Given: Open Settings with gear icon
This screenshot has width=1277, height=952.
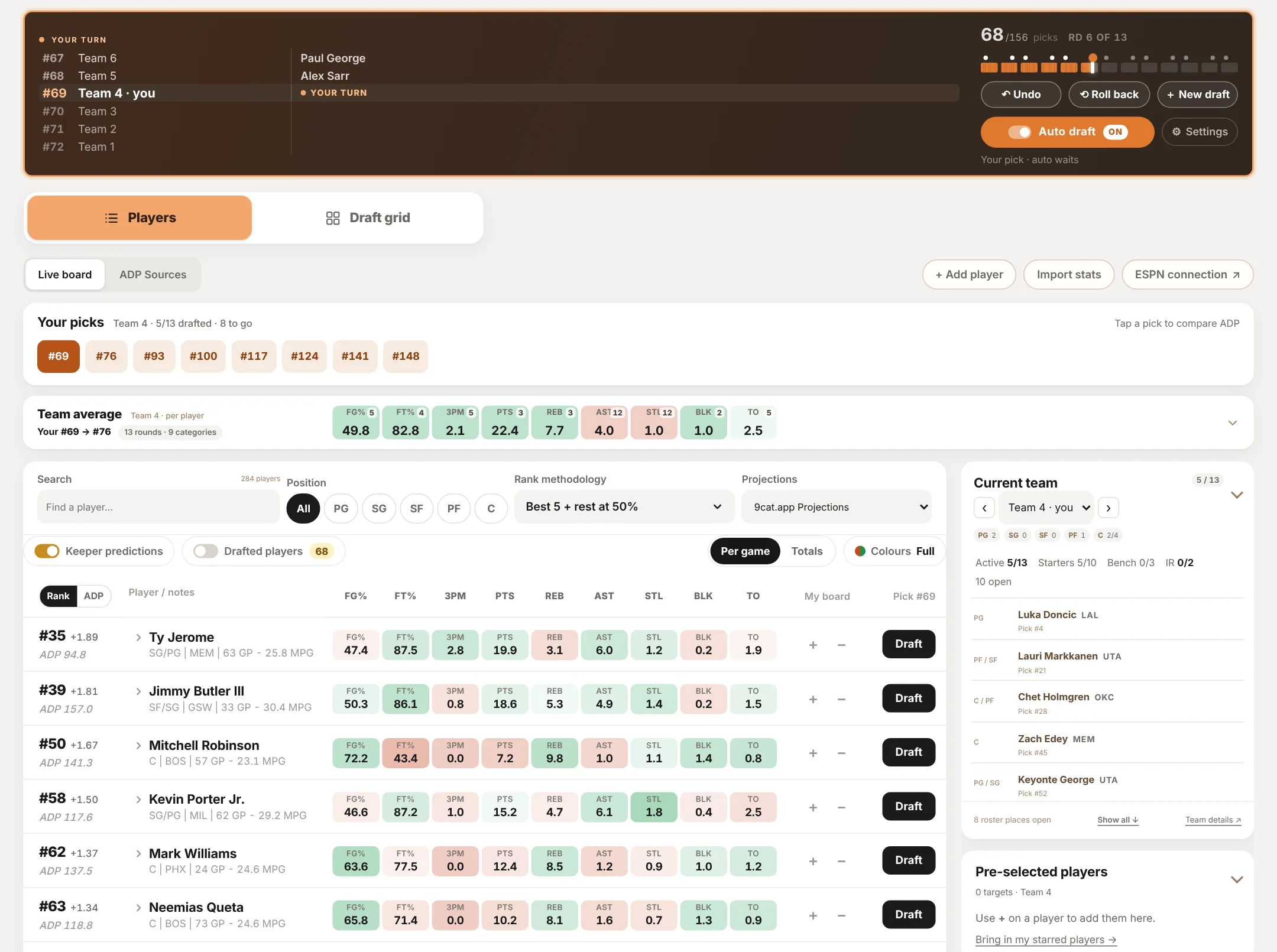Looking at the screenshot, I should coord(1200,132).
